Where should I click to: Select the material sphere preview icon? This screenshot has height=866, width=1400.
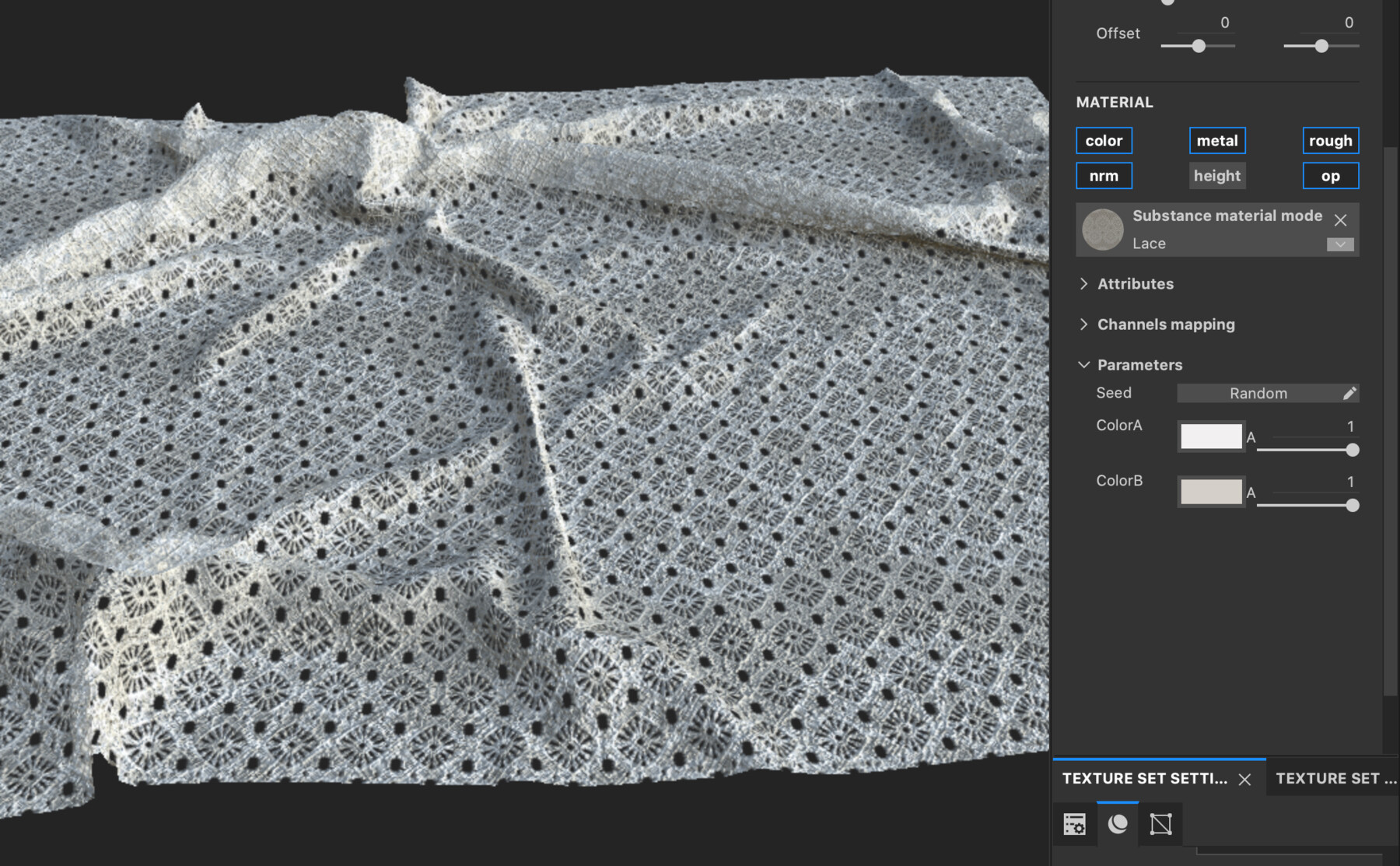(x=1117, y=824)
